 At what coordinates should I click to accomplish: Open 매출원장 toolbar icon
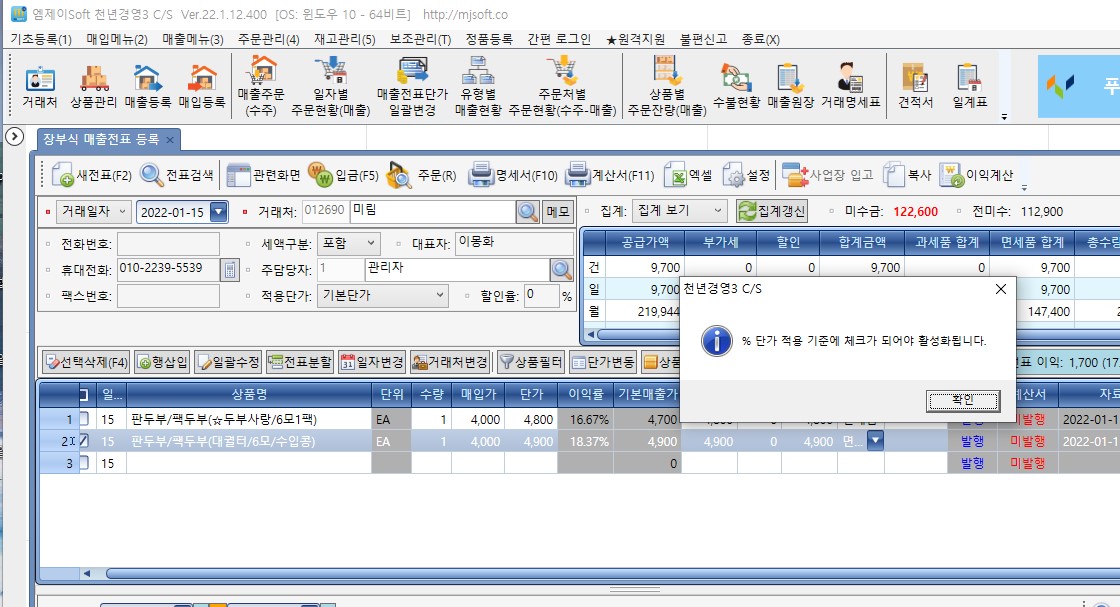click(x=791, y=87)
